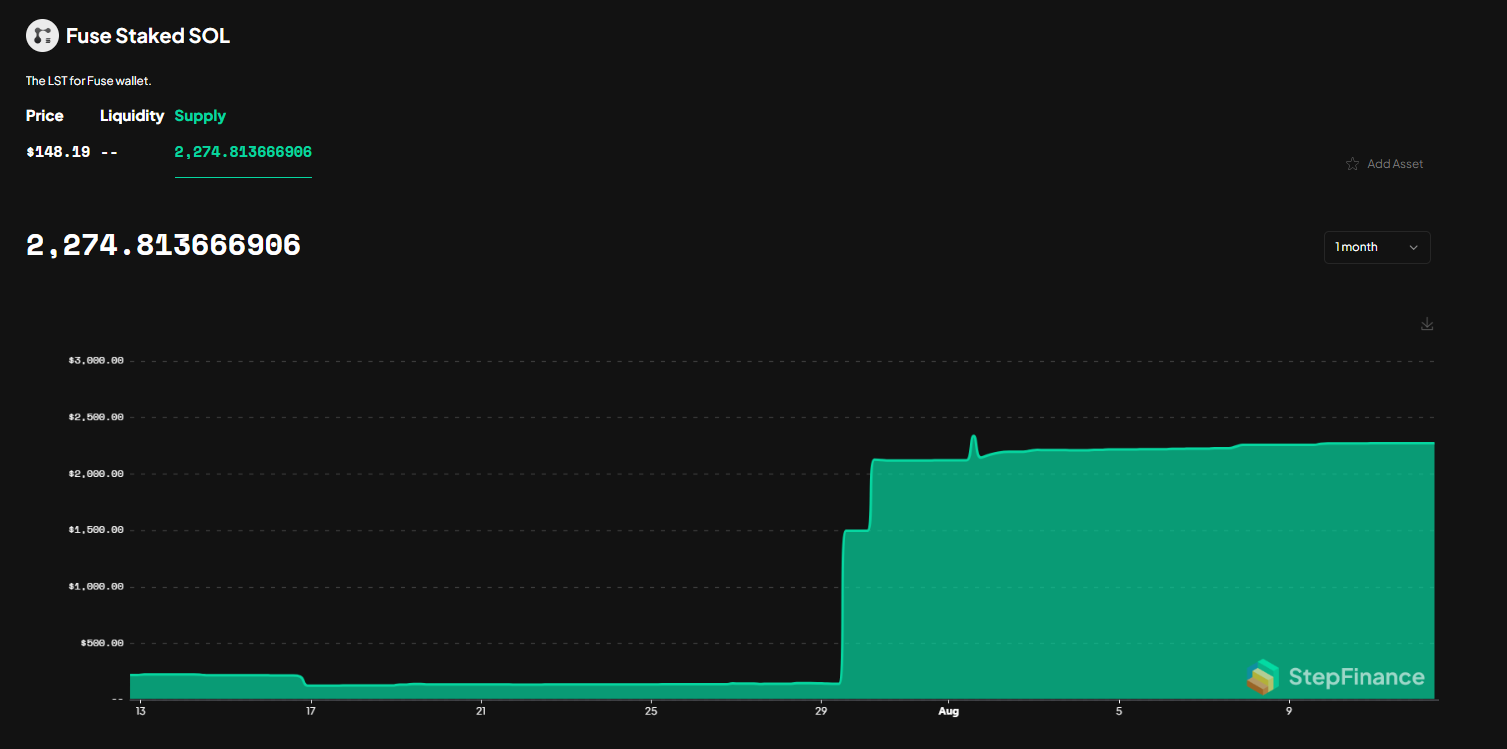Click the StepFinance cube logo watermark
The height and width of the screenshot is (749, 1507).
click(1263, 677)
